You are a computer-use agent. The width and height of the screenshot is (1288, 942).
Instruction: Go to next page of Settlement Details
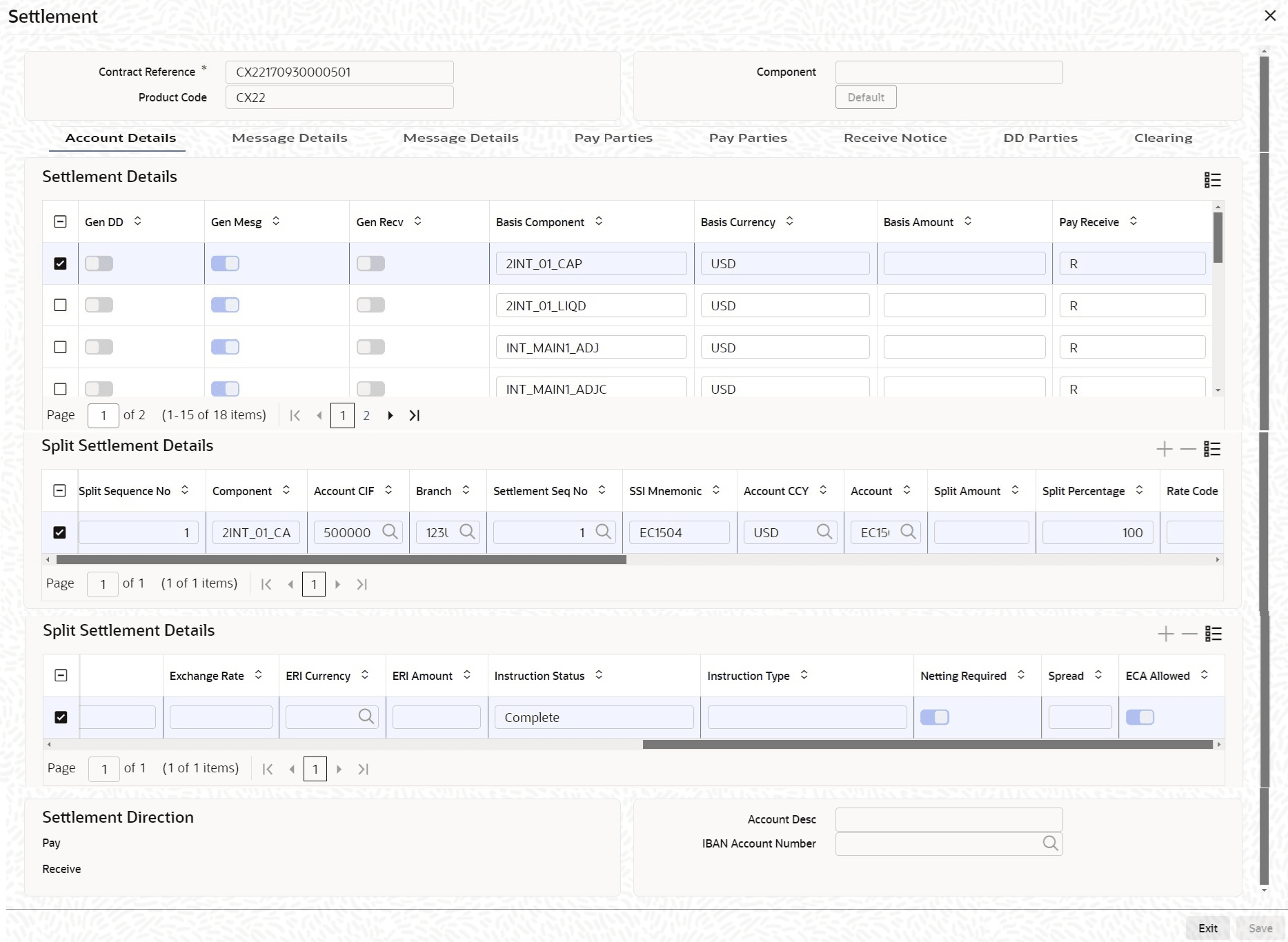[390, 415]
